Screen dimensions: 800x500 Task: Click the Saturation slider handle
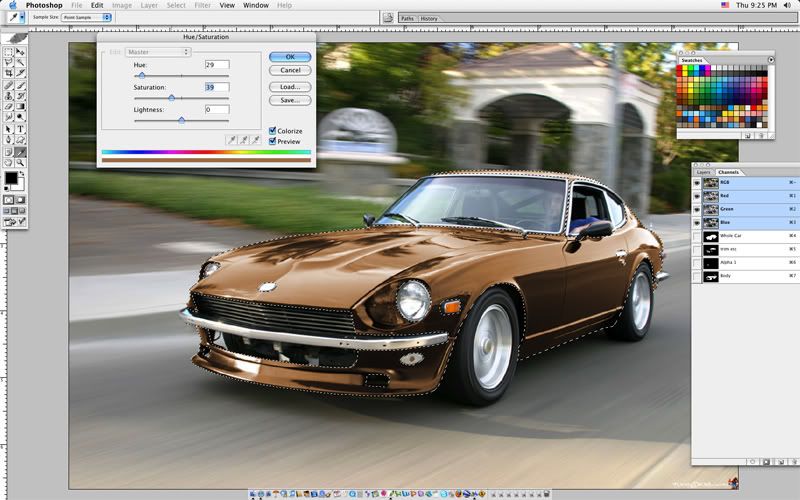pos(172,98)
